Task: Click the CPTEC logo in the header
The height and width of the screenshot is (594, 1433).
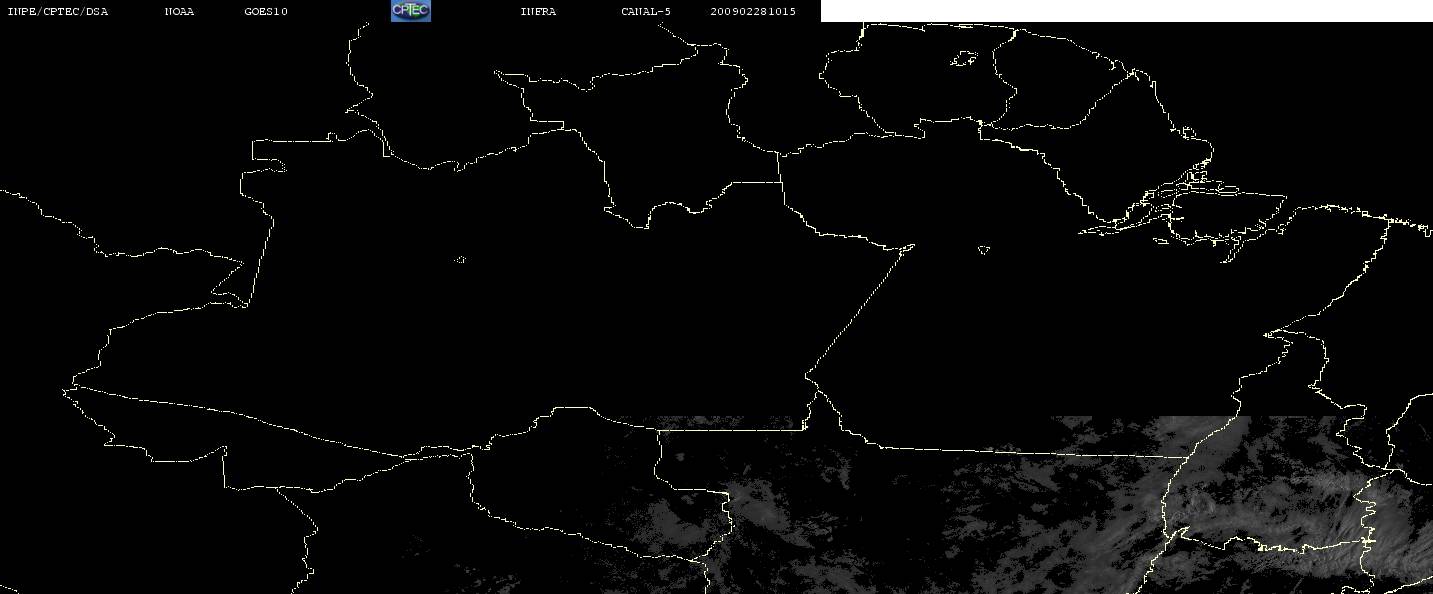Action: click(x=410, y=11)
